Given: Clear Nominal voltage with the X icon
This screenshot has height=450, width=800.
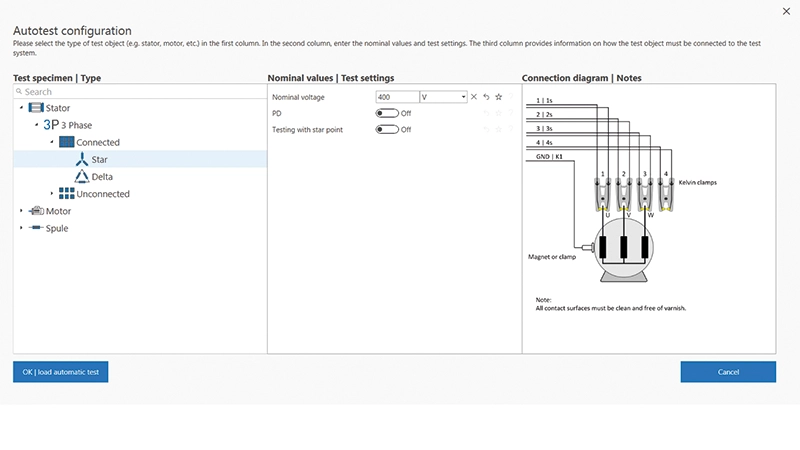Looking at the screenshot, I should coord(474,97).
